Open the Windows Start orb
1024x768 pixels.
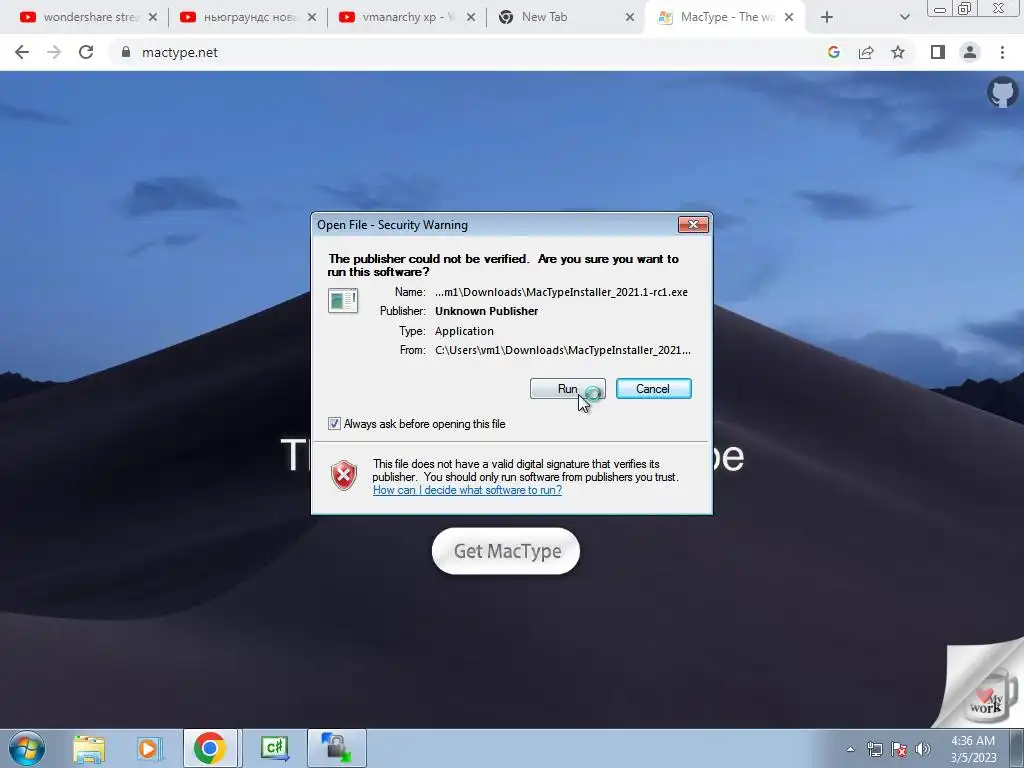[x=27, y=748]
